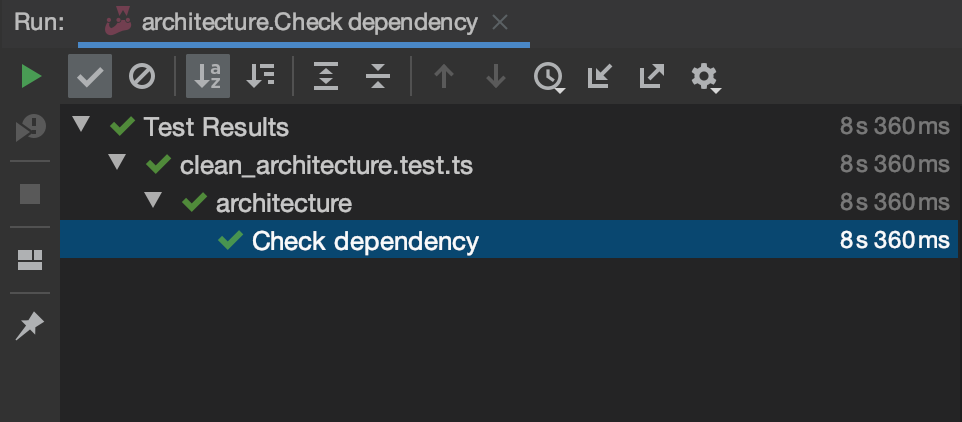Image resolution: width=962 pixels, height=422 pixels.
Task: Select the architecture.Check dependency tab
Action: [304, 23]
